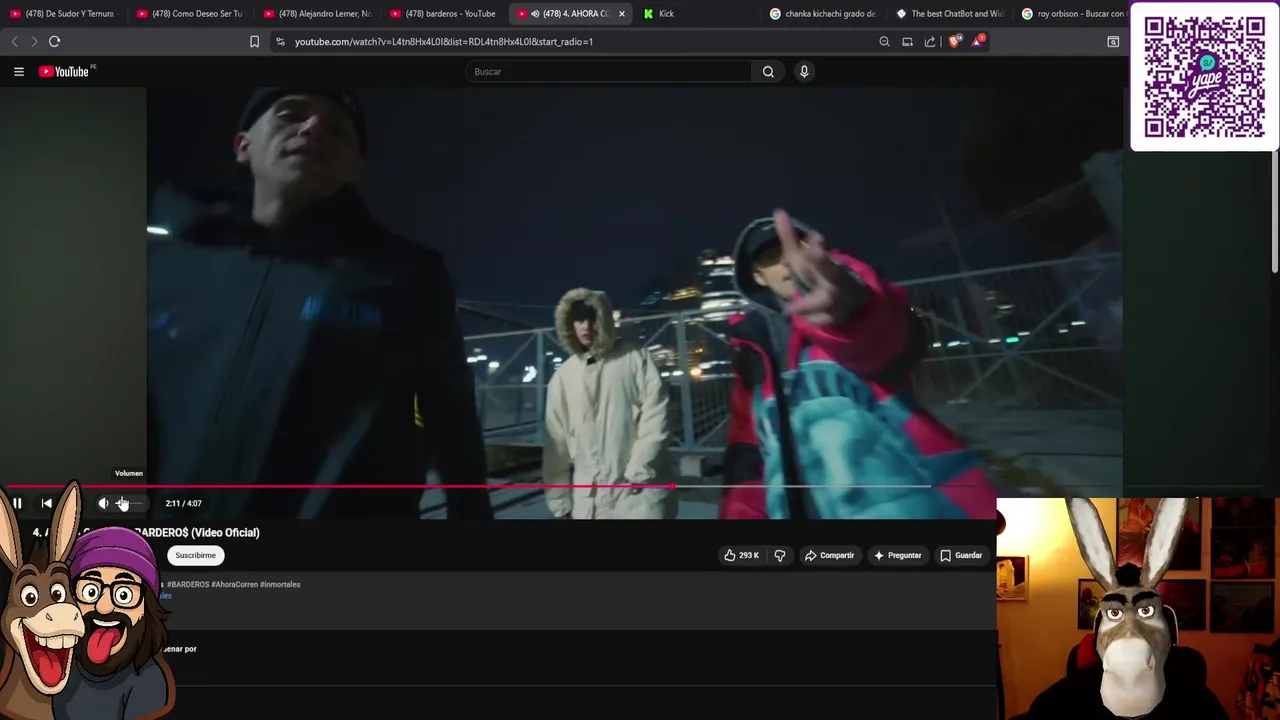Mute the video using the speaker icon
Image resolution: width=1280 pixels, height=720 pixels.
coord(103,503)
